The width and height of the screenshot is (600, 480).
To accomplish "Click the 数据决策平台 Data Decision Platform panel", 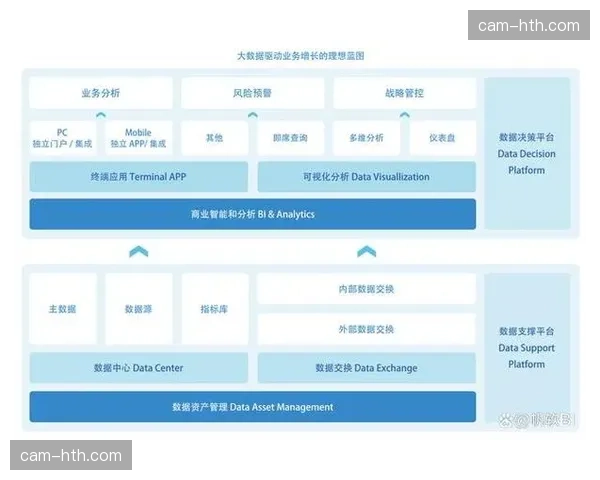I will [527, 153].
